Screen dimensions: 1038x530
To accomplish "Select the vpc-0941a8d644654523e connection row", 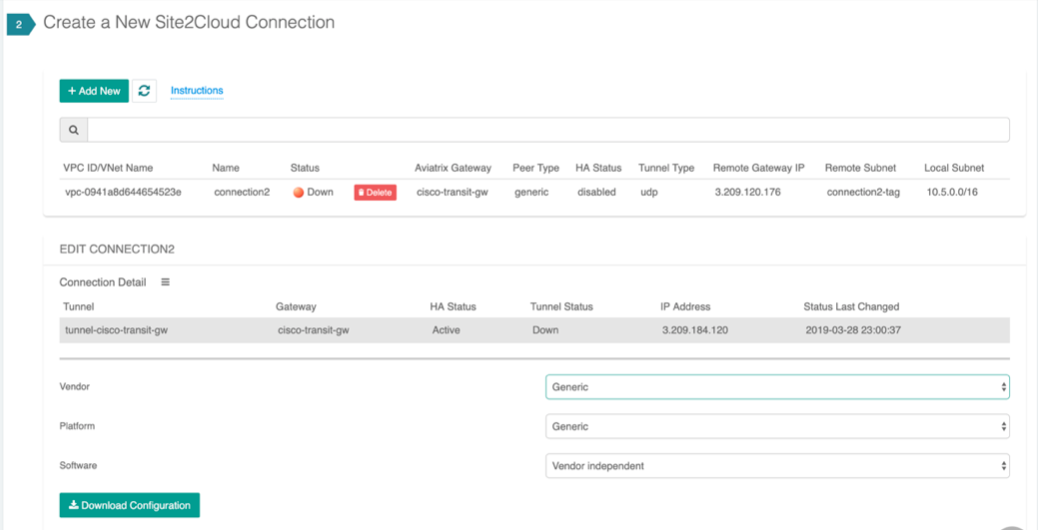I will point(122,192).
